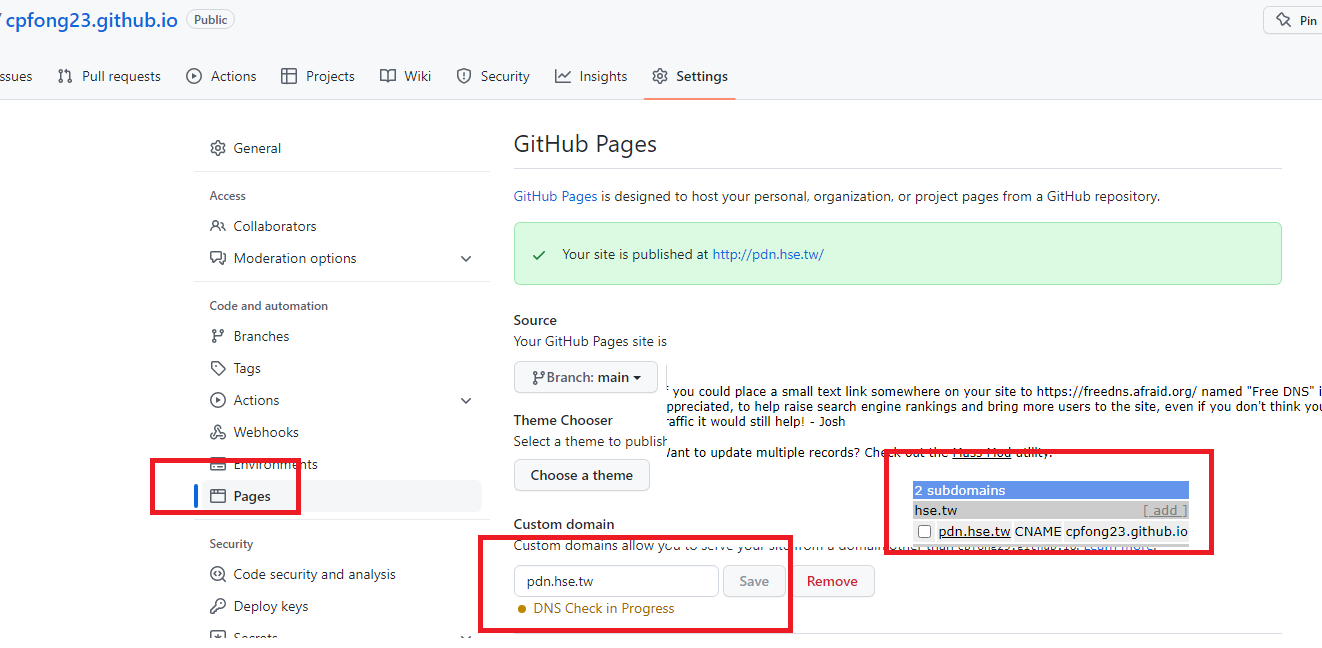The width and height of the screenshot is (1322, 648).
Task: Open the published site link http://pdn.hse.tw/
Action: [767, 254]
